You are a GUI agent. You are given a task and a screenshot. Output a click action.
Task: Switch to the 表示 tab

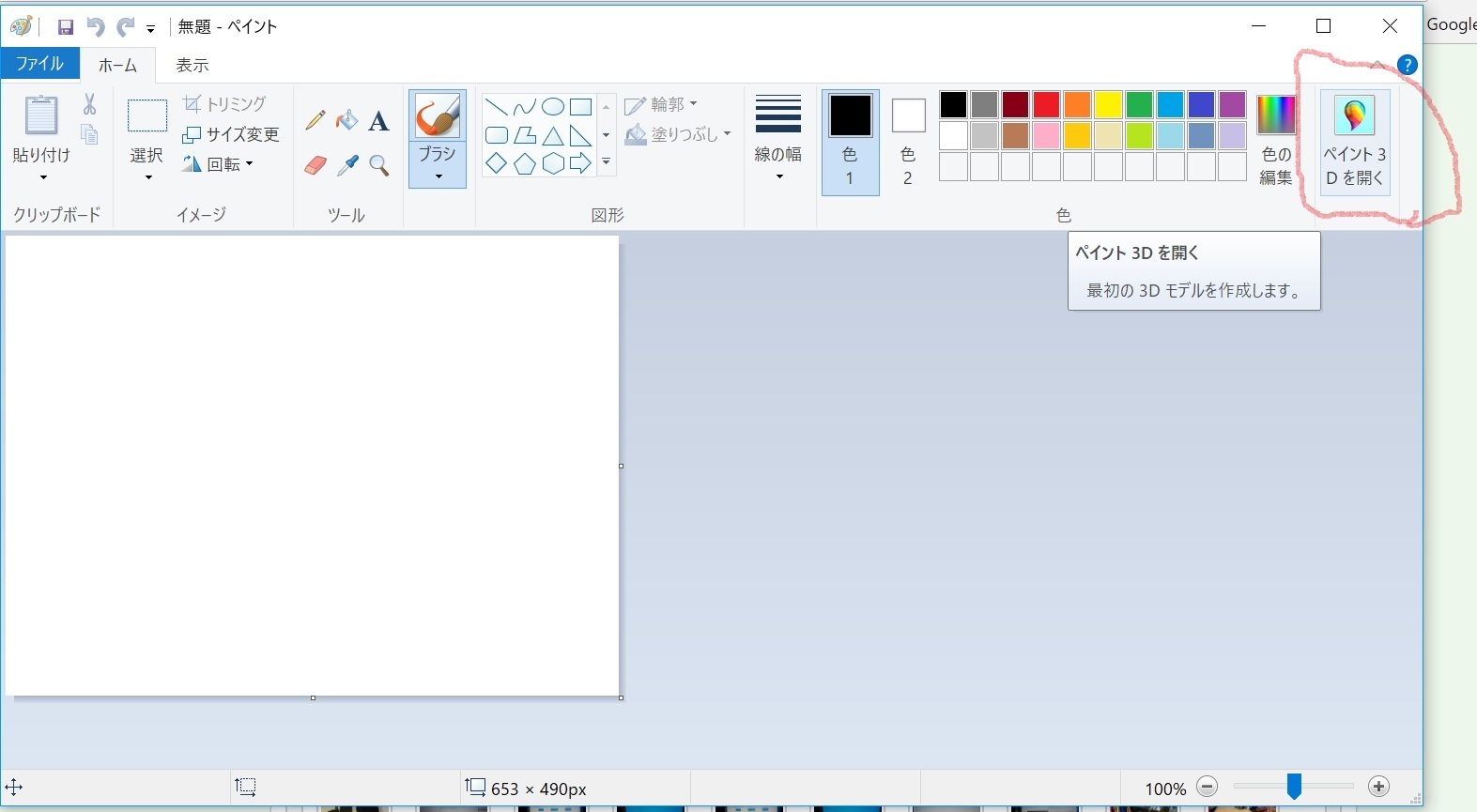[x=192, y=65]
